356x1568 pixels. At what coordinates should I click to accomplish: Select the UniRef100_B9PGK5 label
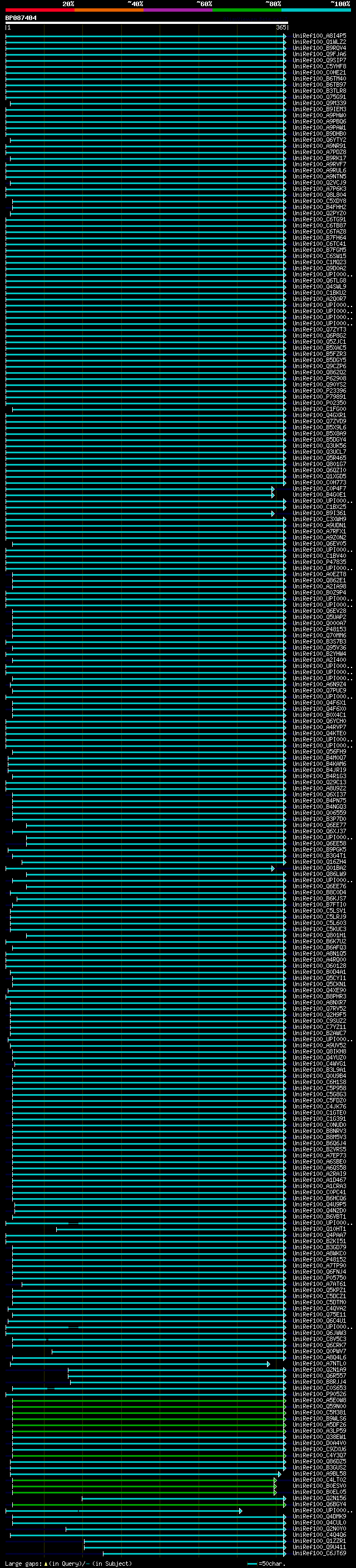coord(319,850)
